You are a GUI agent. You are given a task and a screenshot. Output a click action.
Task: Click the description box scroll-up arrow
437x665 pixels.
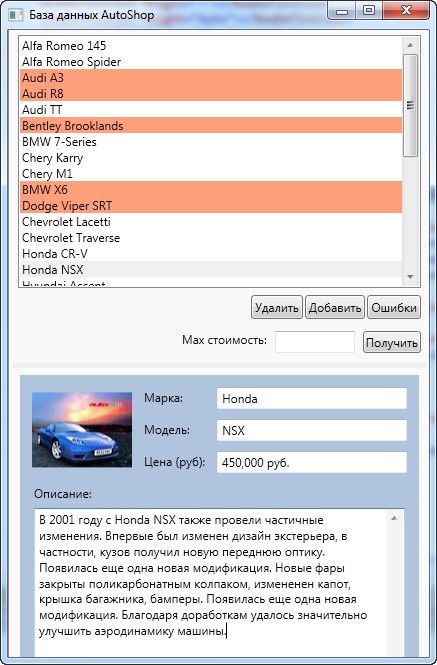pos(394,518)
